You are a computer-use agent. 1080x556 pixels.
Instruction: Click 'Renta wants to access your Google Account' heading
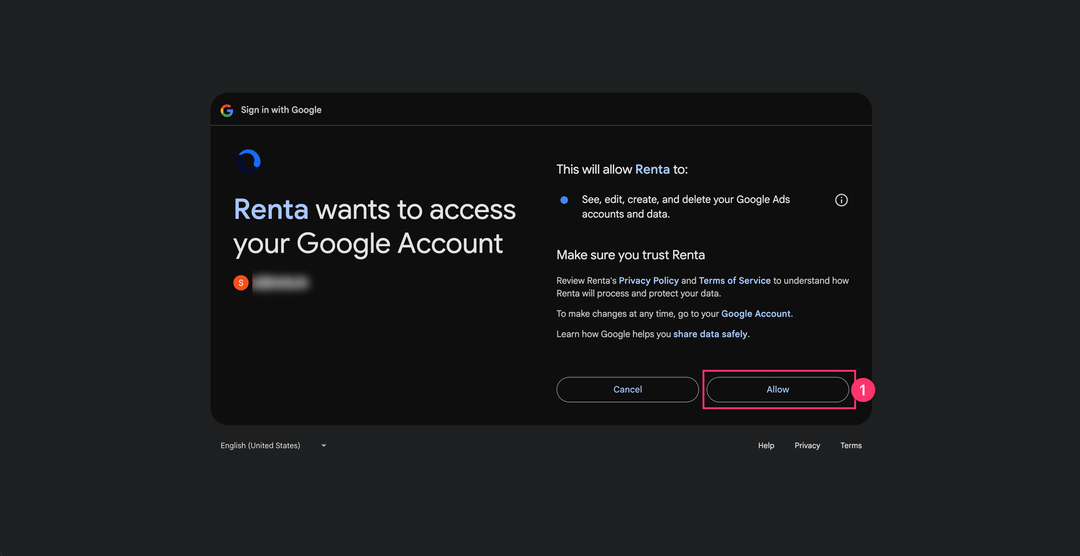point(375,227)
